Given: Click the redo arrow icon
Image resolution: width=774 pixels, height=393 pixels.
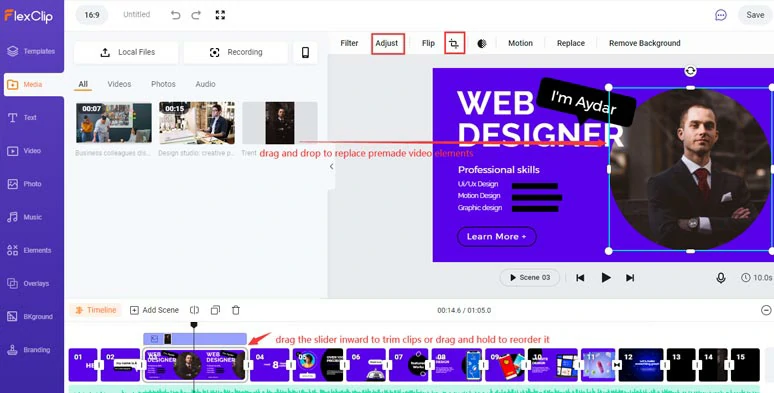Looking at the screenshot, I should pos(196,15).
